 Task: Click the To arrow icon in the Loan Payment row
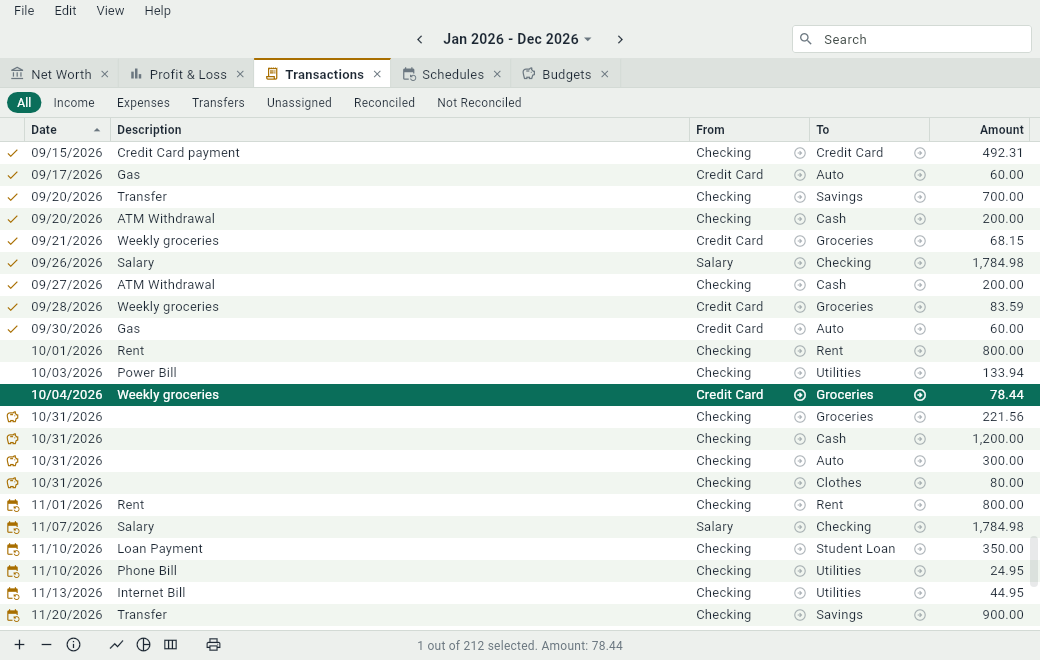coord(920,549)
